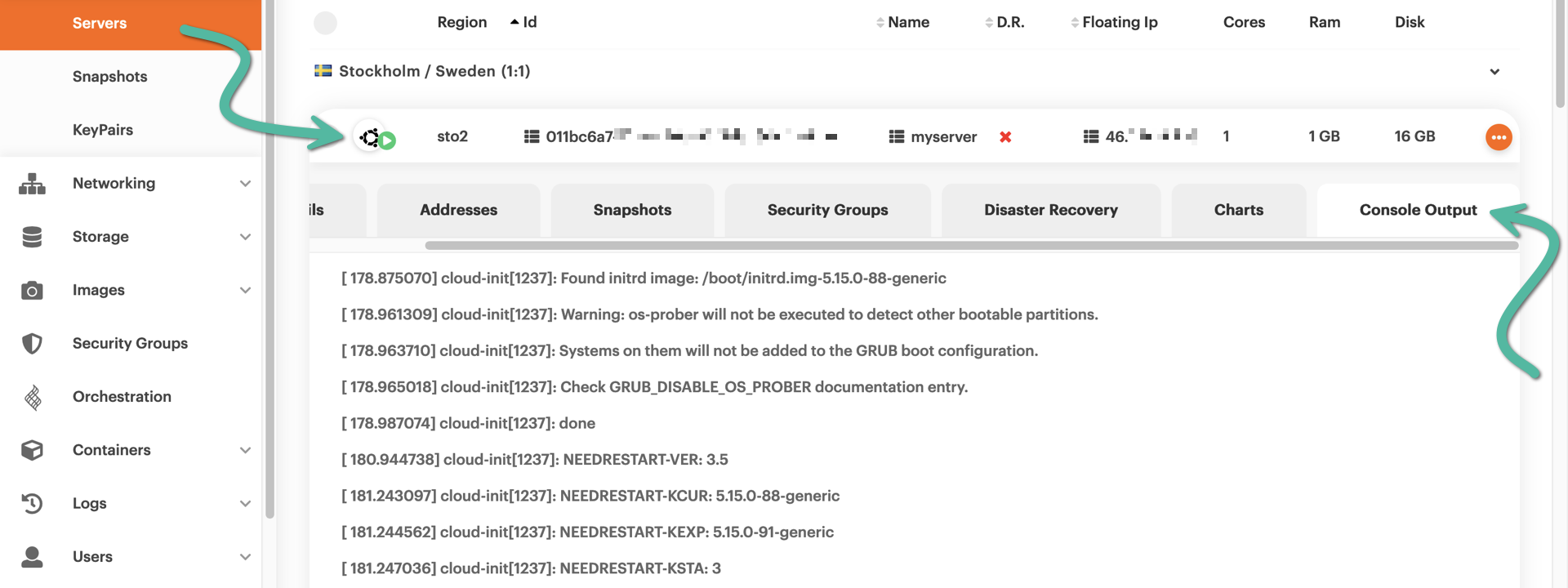
Task: Click the Ubuntu server status icon
Action: coord(371,137)
